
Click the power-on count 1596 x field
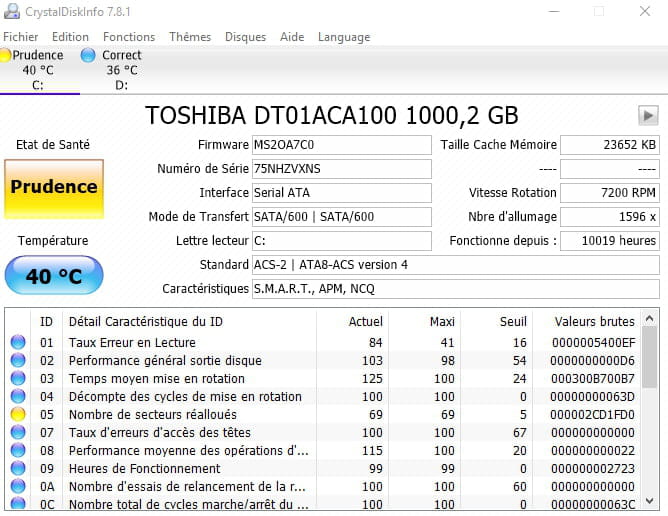coord(610,217)
